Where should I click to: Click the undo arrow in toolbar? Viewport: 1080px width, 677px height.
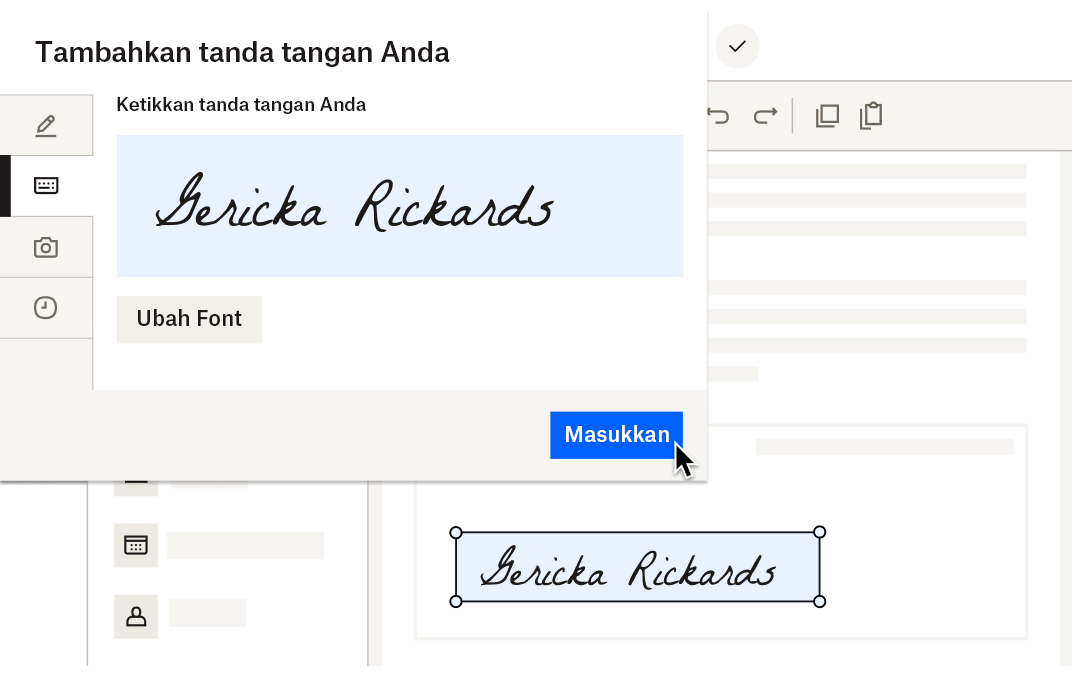[x=718, y=116]
